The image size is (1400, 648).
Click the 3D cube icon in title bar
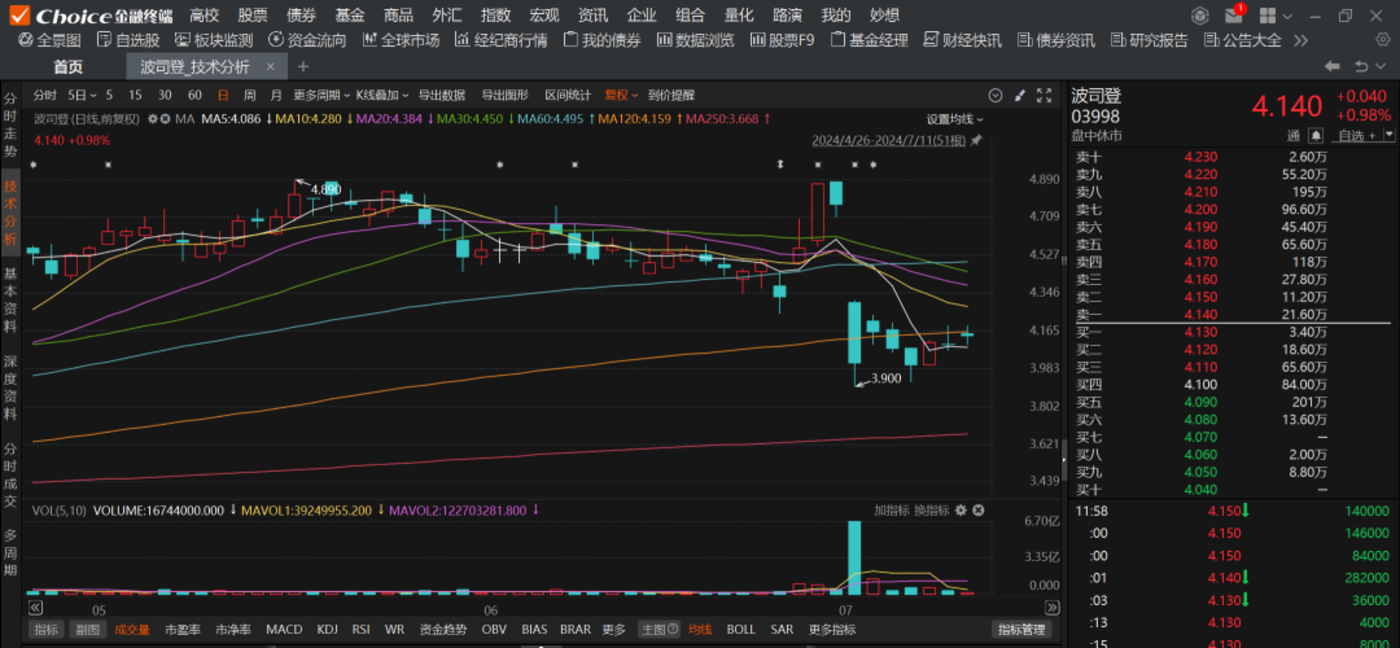(1200, 16)
